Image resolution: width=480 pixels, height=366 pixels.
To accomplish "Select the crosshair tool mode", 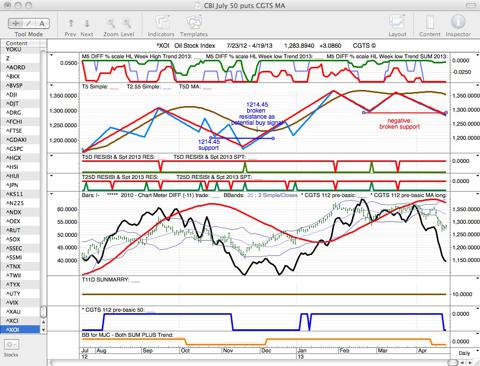I will point(15,23).
